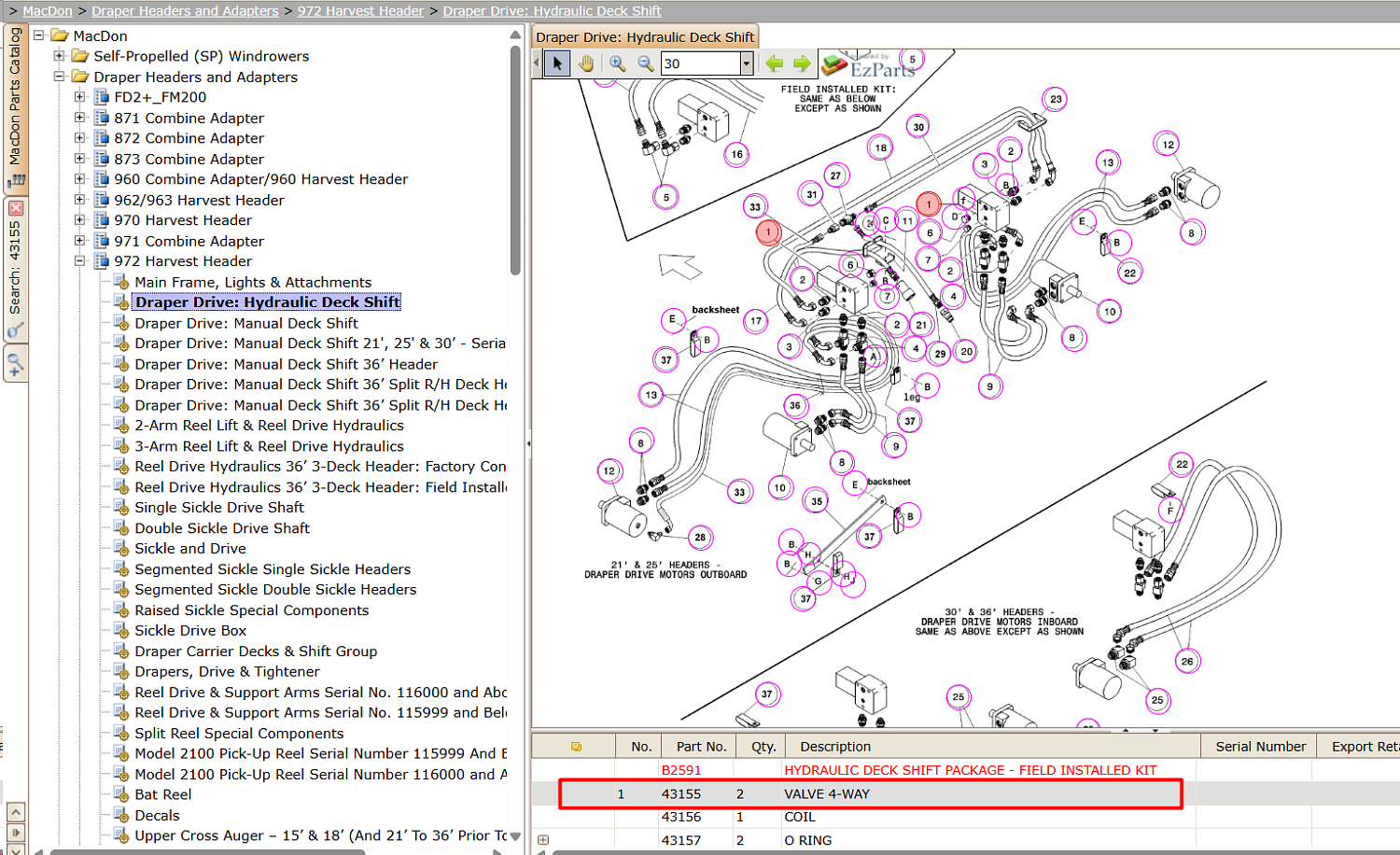The height and width of the screenshot is (855, 1400).
Task: Click the zoom value input field
Action: click(700, 63)
